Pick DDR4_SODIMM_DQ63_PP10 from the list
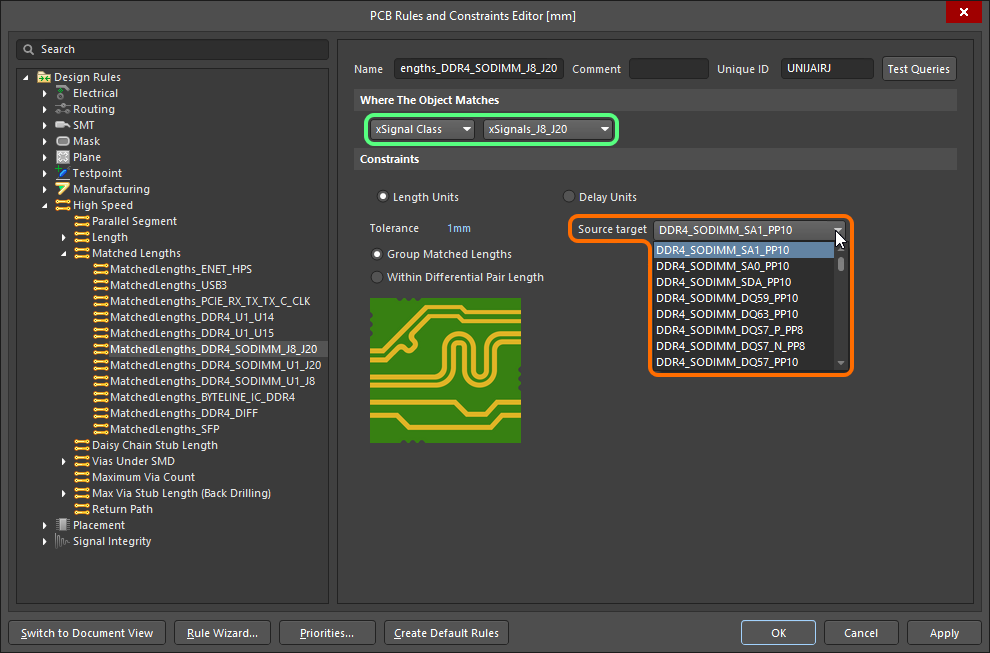Viewport: 990px width, 653px height. [x=727, y=314]
